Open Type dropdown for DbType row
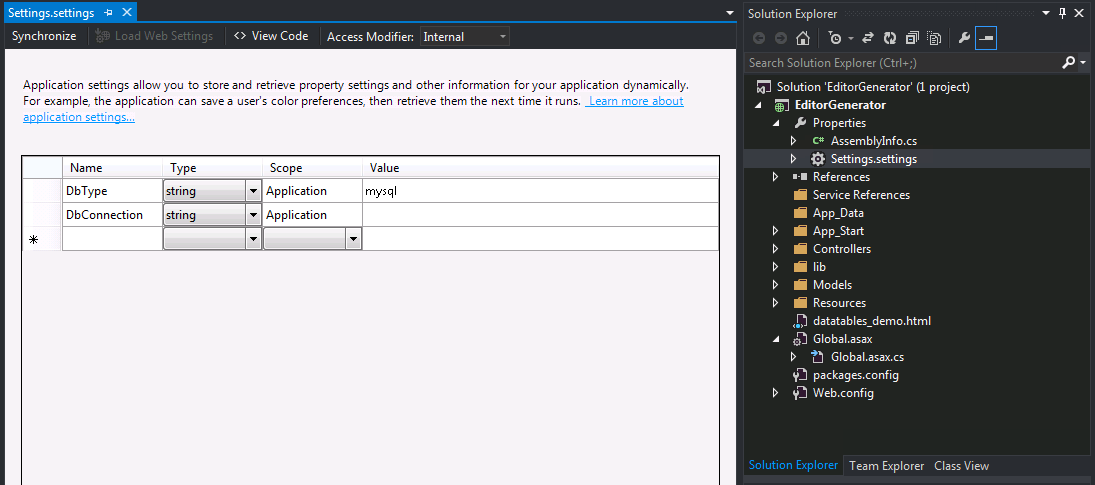1095x485 pixels. [253, 191]
